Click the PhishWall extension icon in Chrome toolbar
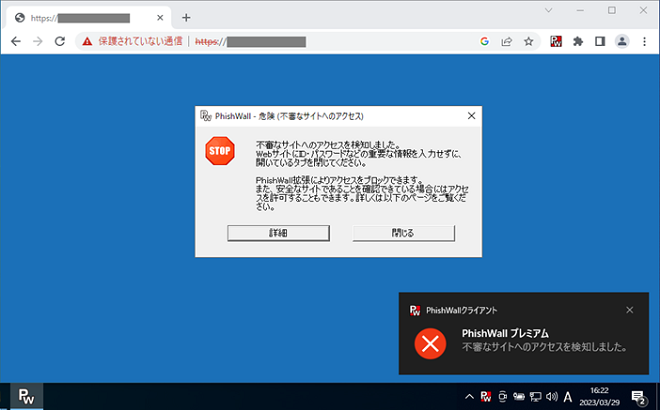Viewport: 660px width, 410px height. tap(556, 42)
